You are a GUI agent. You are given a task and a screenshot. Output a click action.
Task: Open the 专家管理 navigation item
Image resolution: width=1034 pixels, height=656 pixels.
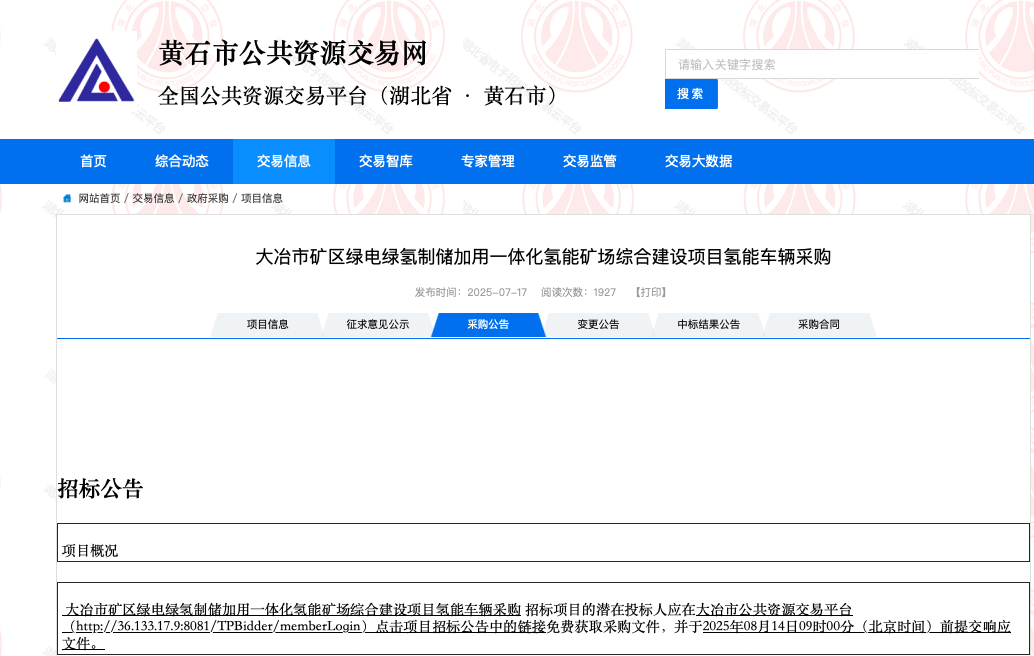488,161
